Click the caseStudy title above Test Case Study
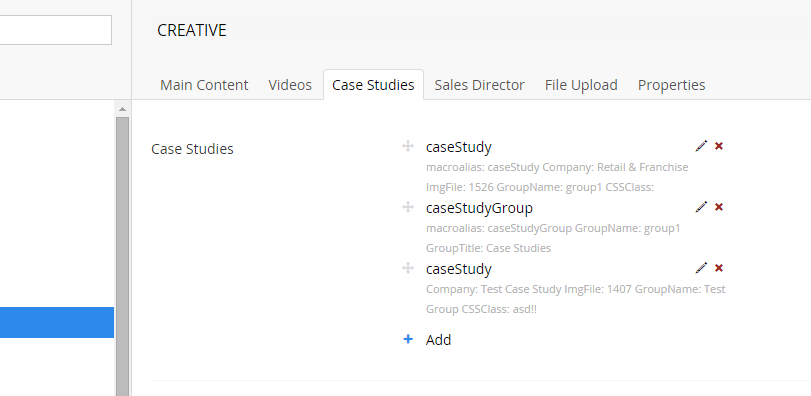This screenshot has height=396, width=811. [458, 269]
